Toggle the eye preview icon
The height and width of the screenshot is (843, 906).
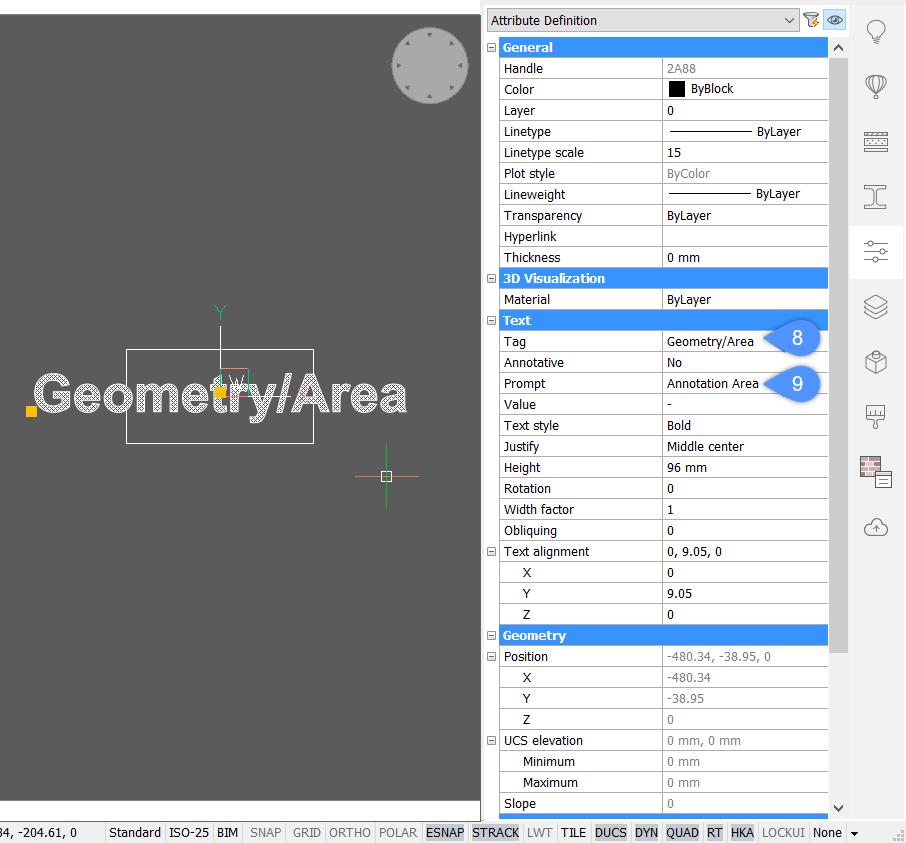point(835,20)
